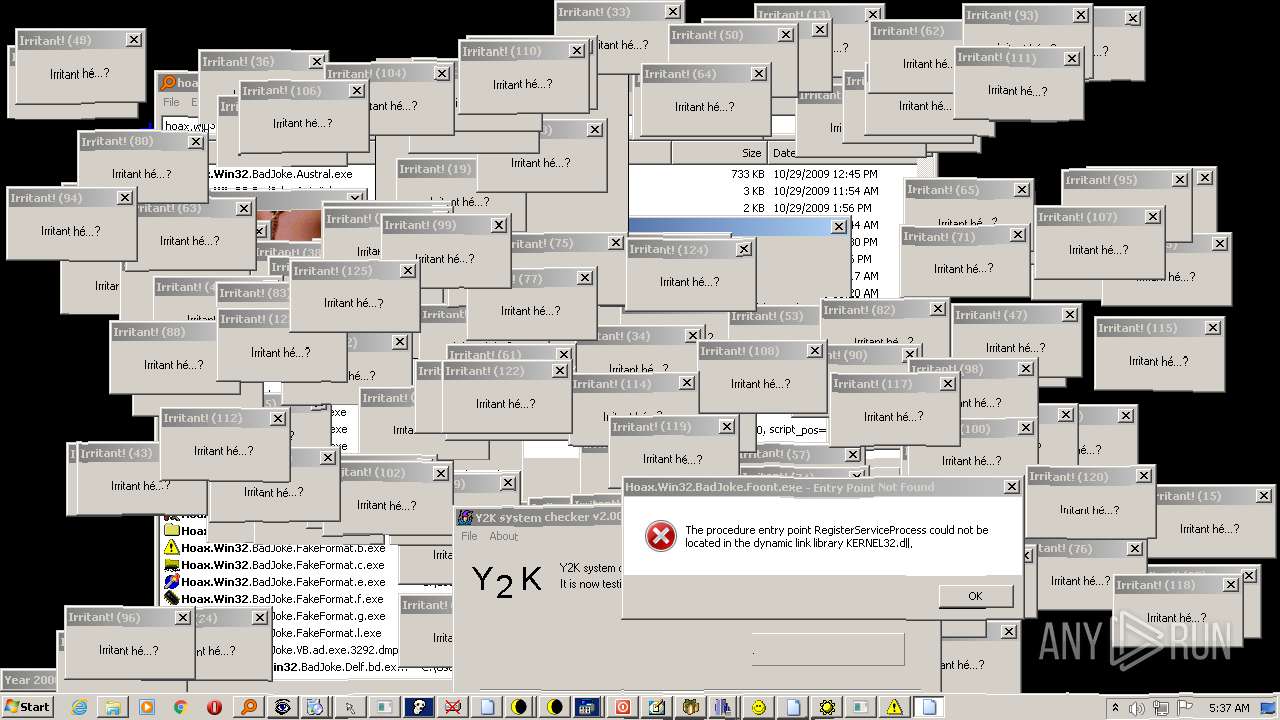1280x720 pixels.
Task: Close the Irritant! (64) dialog
Action: (x=759, y=74)
